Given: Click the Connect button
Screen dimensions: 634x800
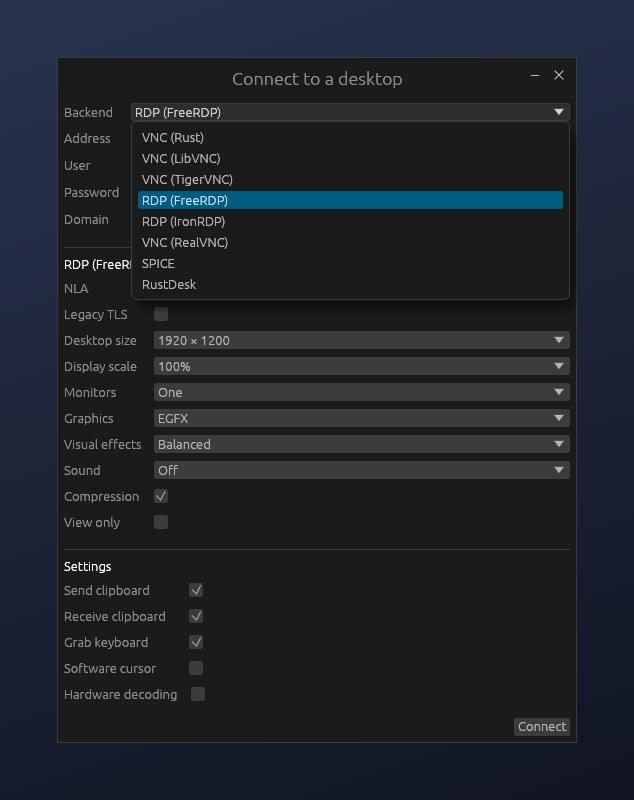Looking at the screenshot, I should 542,727.
